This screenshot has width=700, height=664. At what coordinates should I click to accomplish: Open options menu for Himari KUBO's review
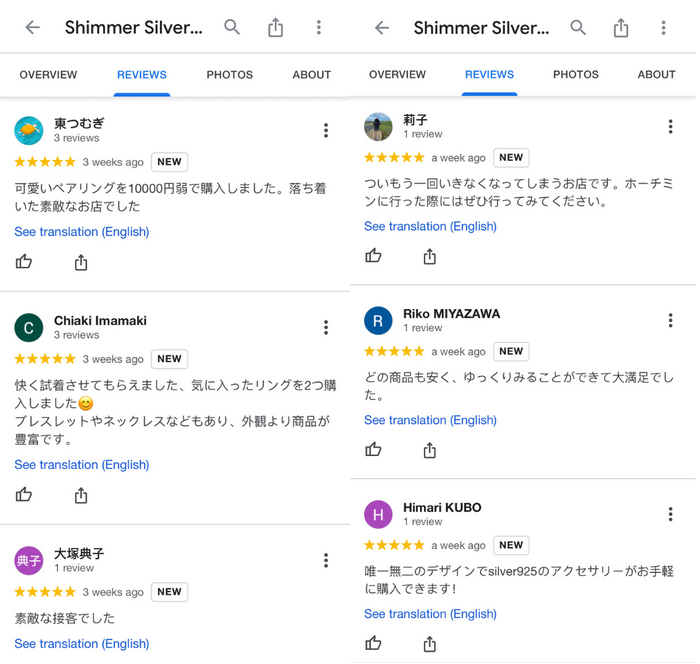[x=670, y=514]
